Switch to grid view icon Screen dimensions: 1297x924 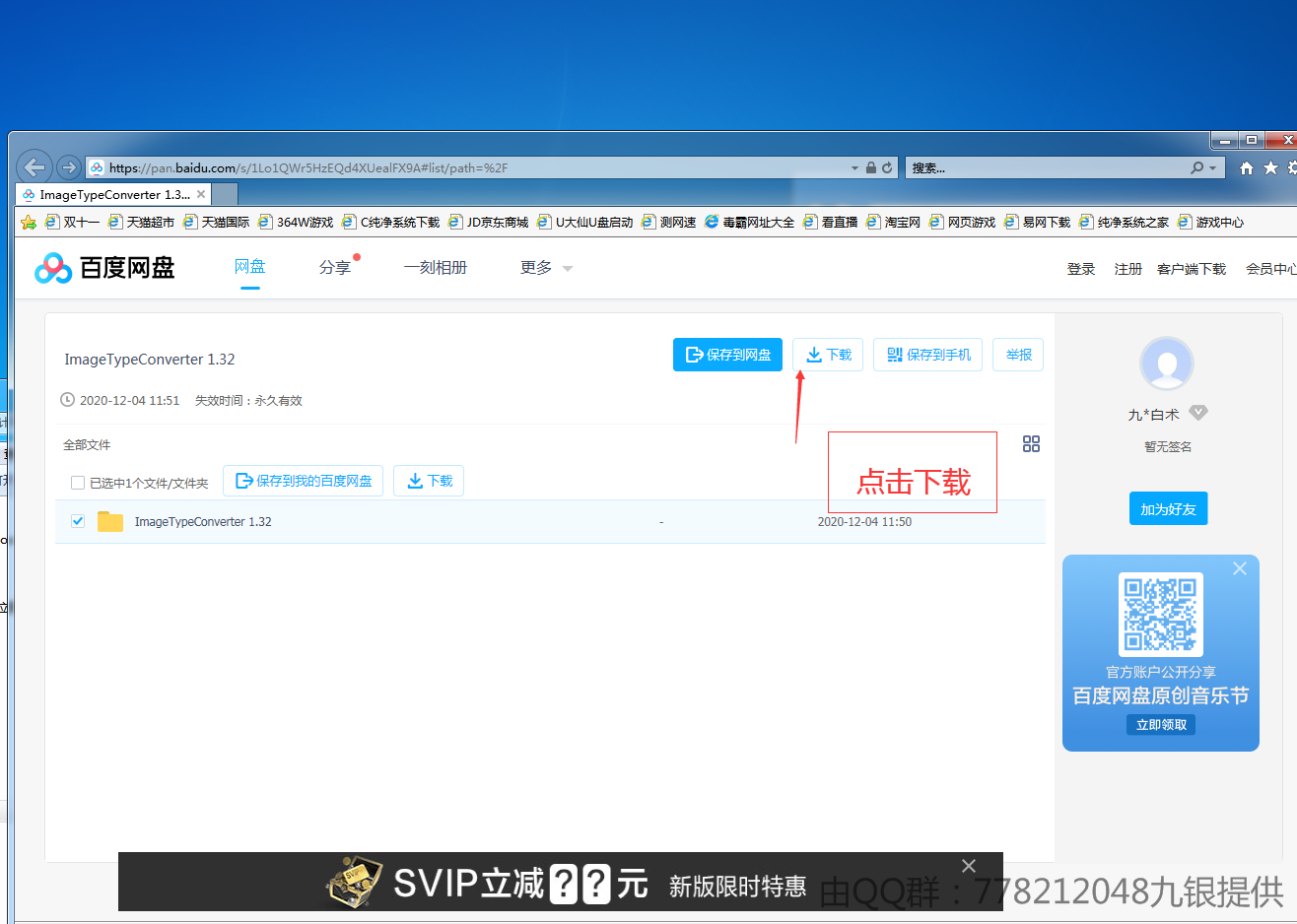[1031, 444]
